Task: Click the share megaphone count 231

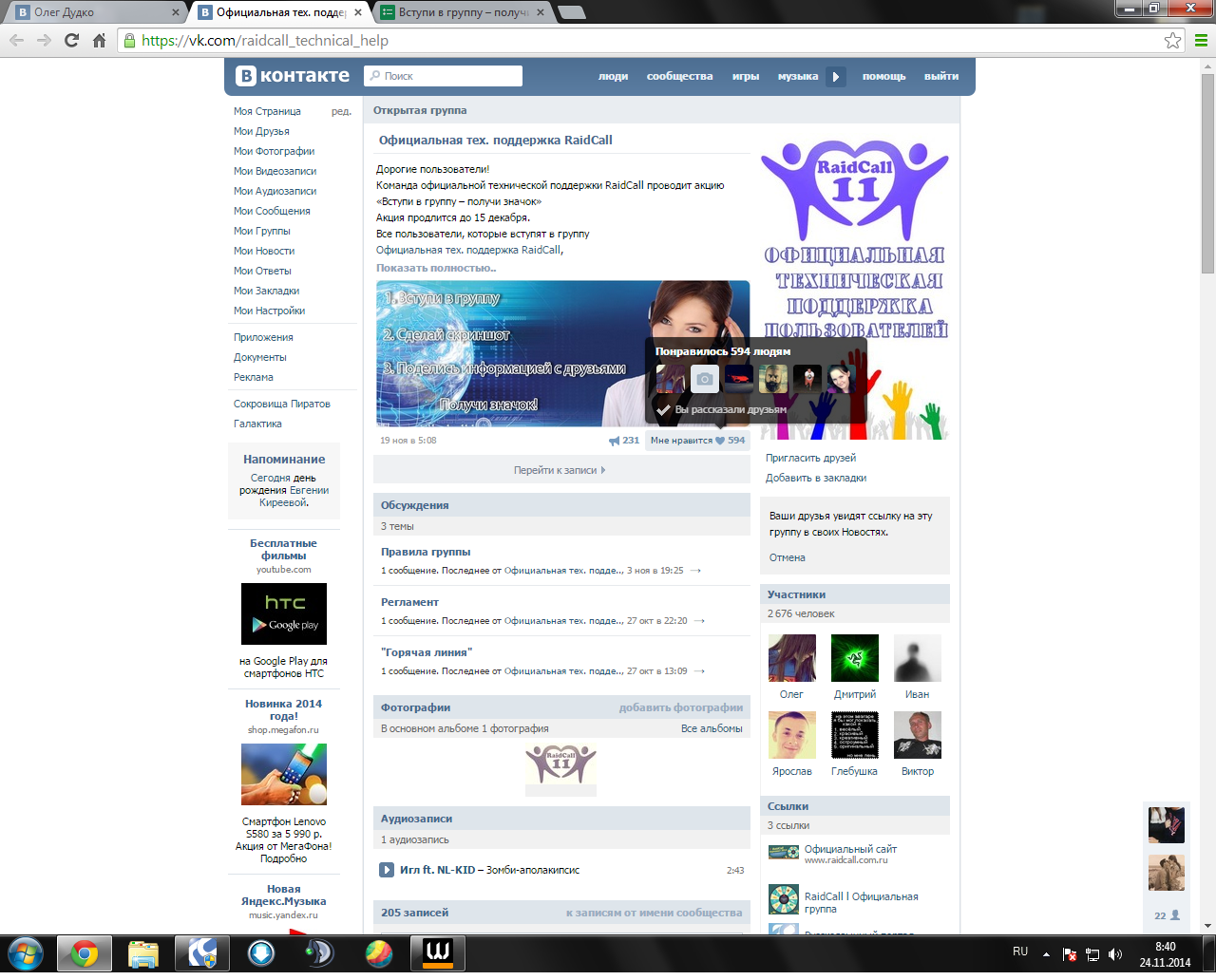Action: (x=624, y=441)
